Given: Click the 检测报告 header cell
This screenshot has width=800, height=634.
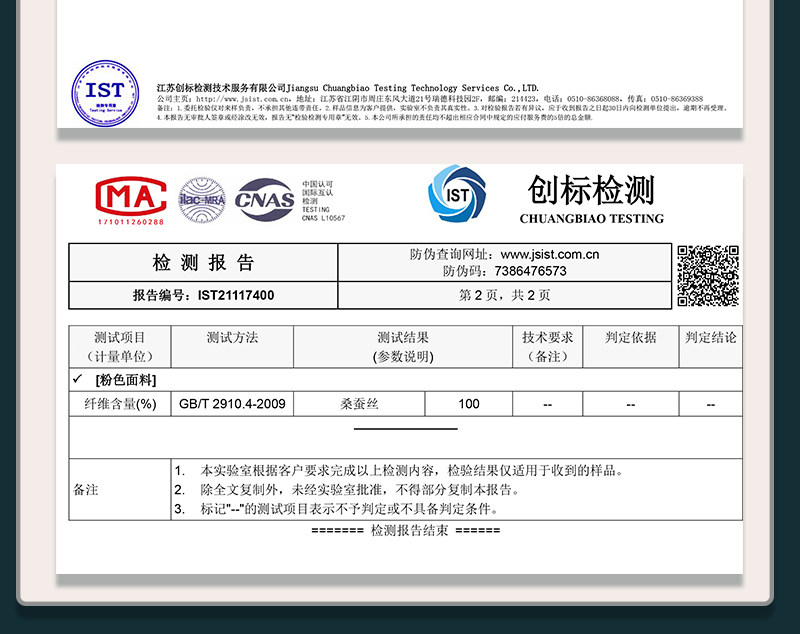Looking at the screenshot, I should point(203,263).
